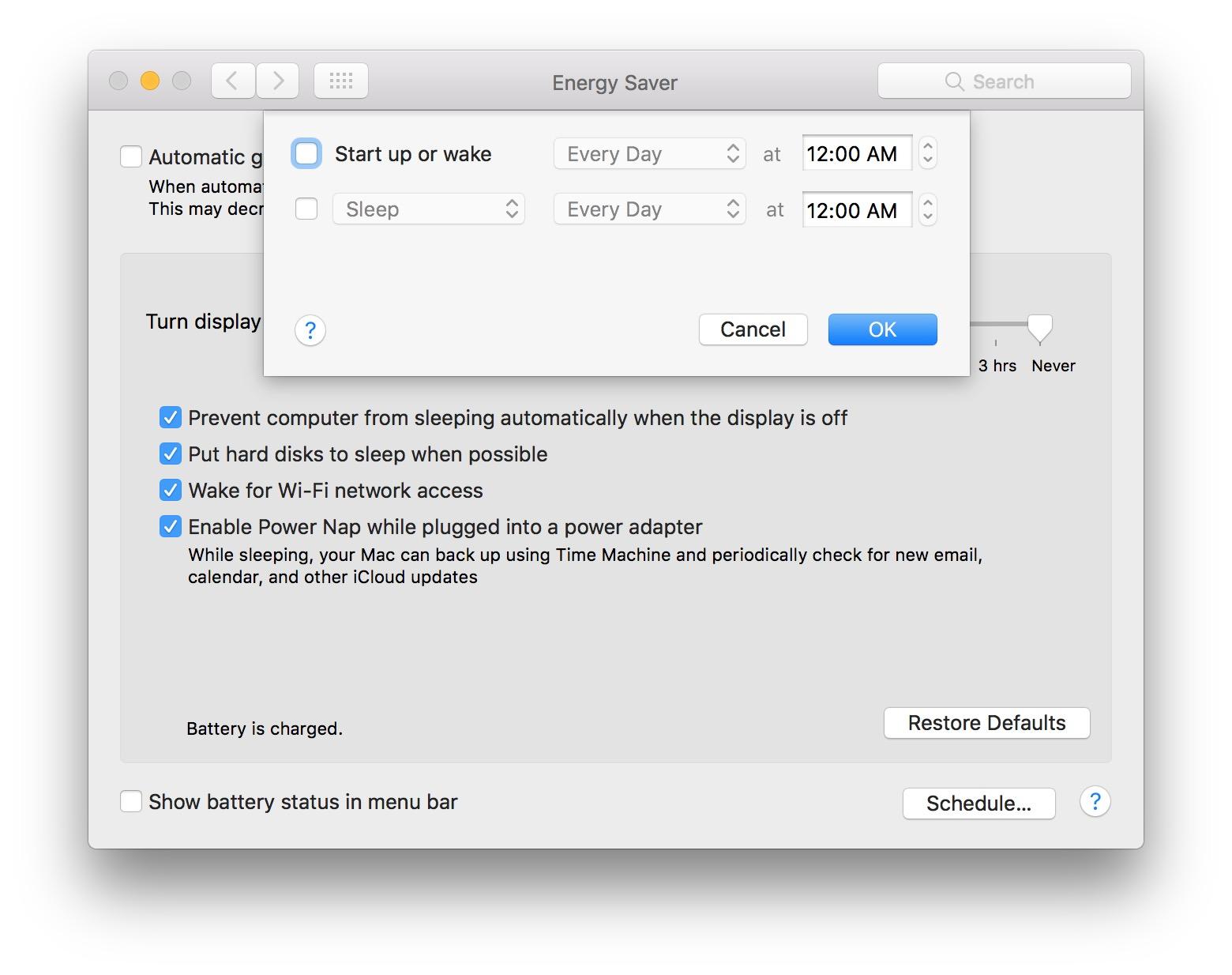Screen dimensions: 1232x975
Task: Click the display sleep slider handle
Action: (1040, 327)
